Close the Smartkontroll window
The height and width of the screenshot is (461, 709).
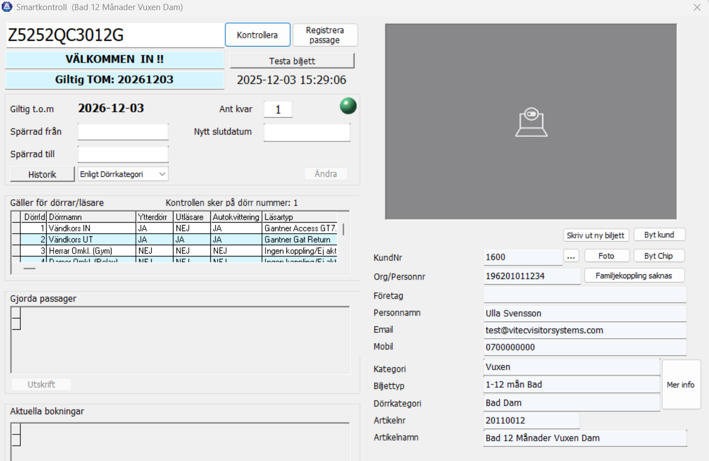click(x=697, y=7)
